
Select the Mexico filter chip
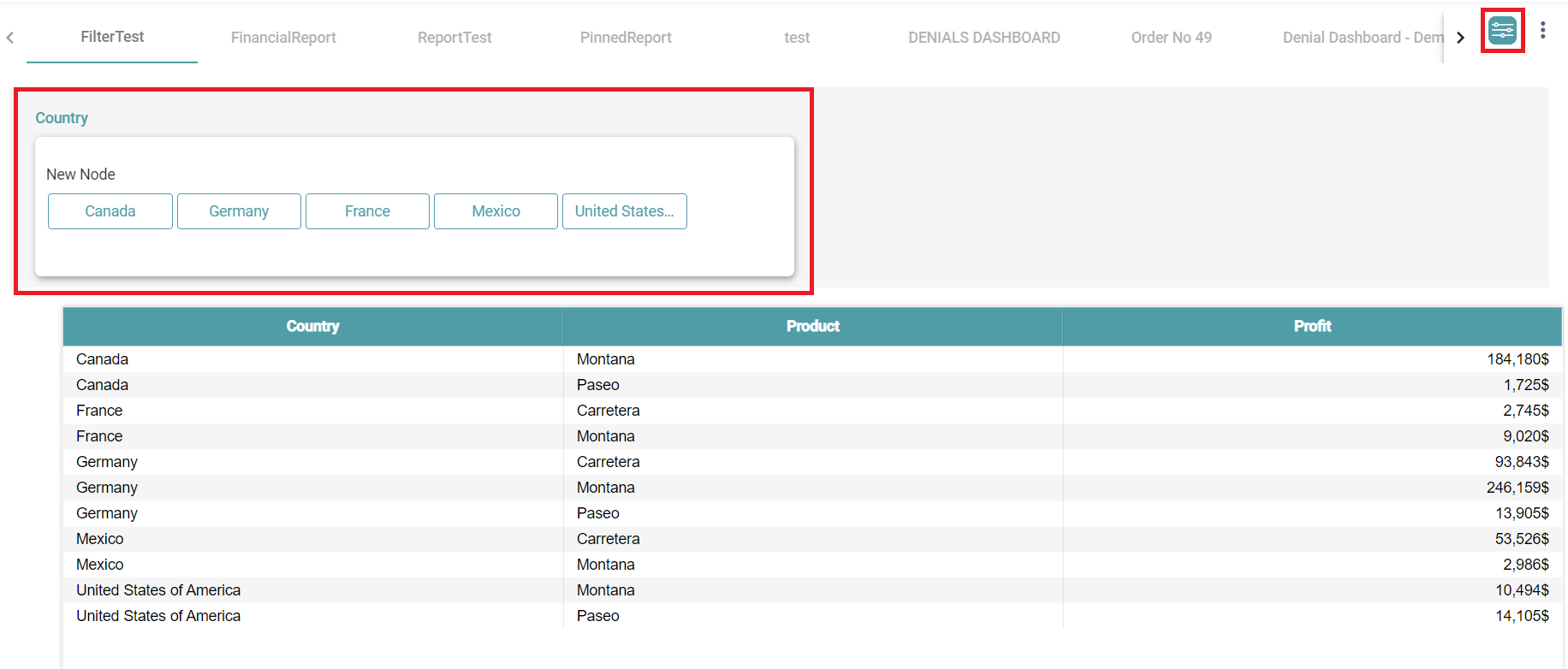(x=496, y=211)
